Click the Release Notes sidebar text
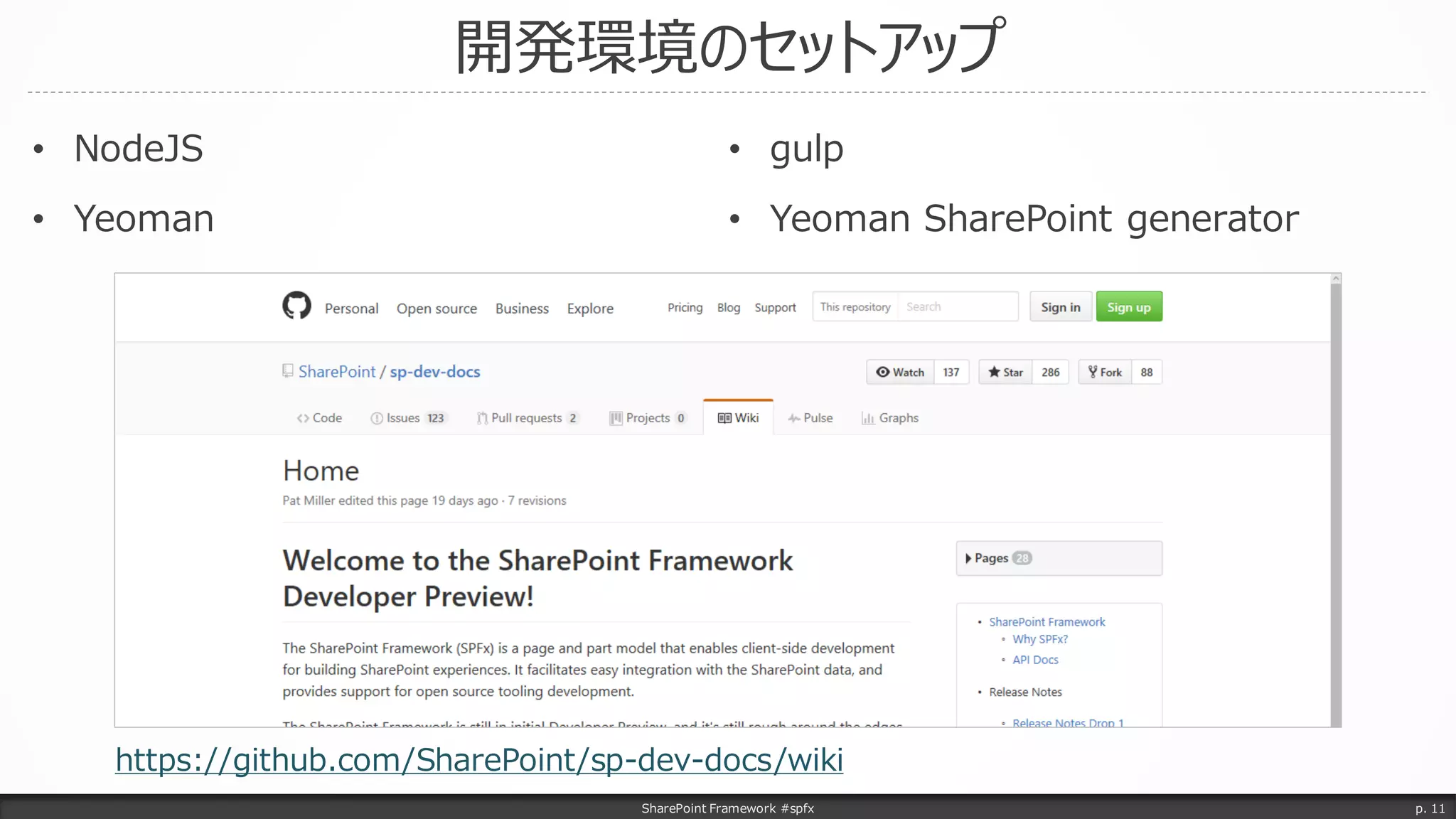The image size is (1456, 819). [x=1025, y=692]
